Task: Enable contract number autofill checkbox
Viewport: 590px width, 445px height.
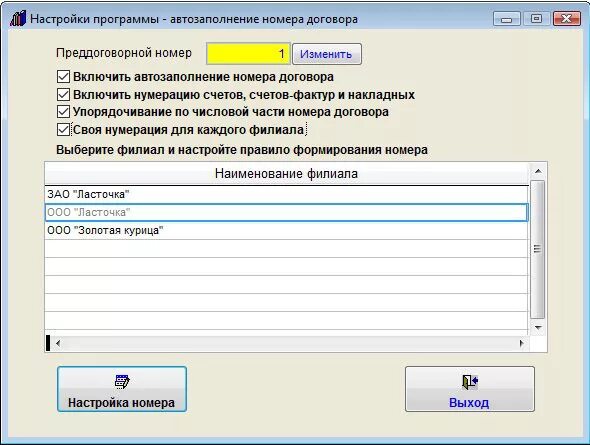Action: click(x=63, y=77)
